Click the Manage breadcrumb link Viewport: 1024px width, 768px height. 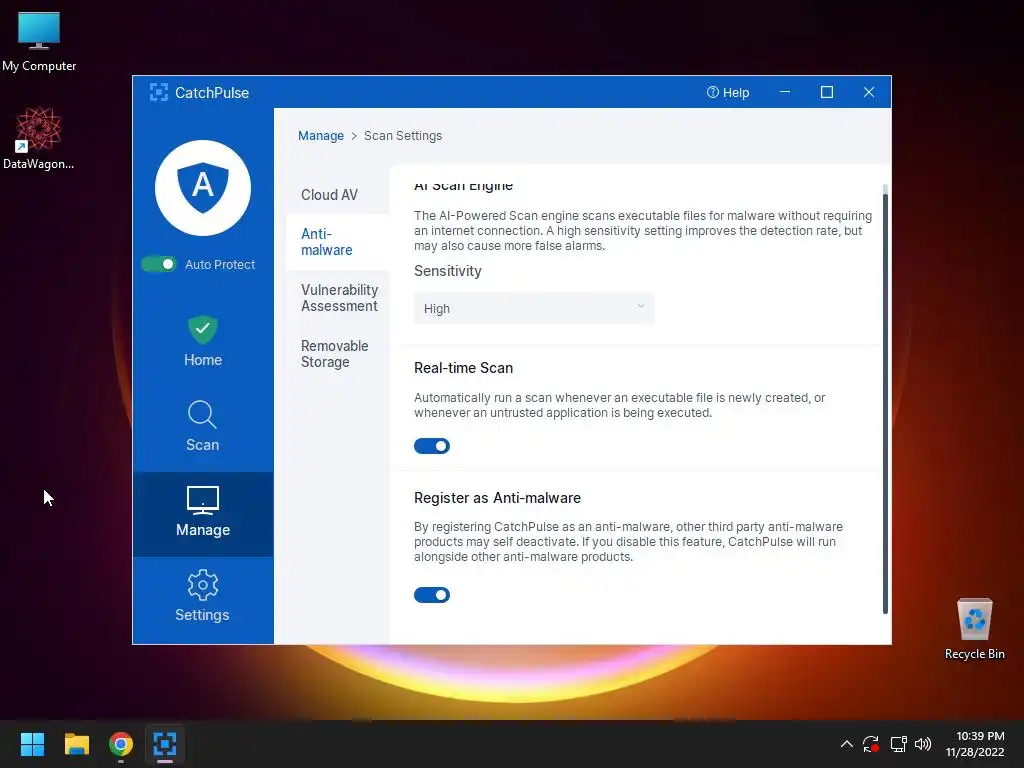(321, 136)
